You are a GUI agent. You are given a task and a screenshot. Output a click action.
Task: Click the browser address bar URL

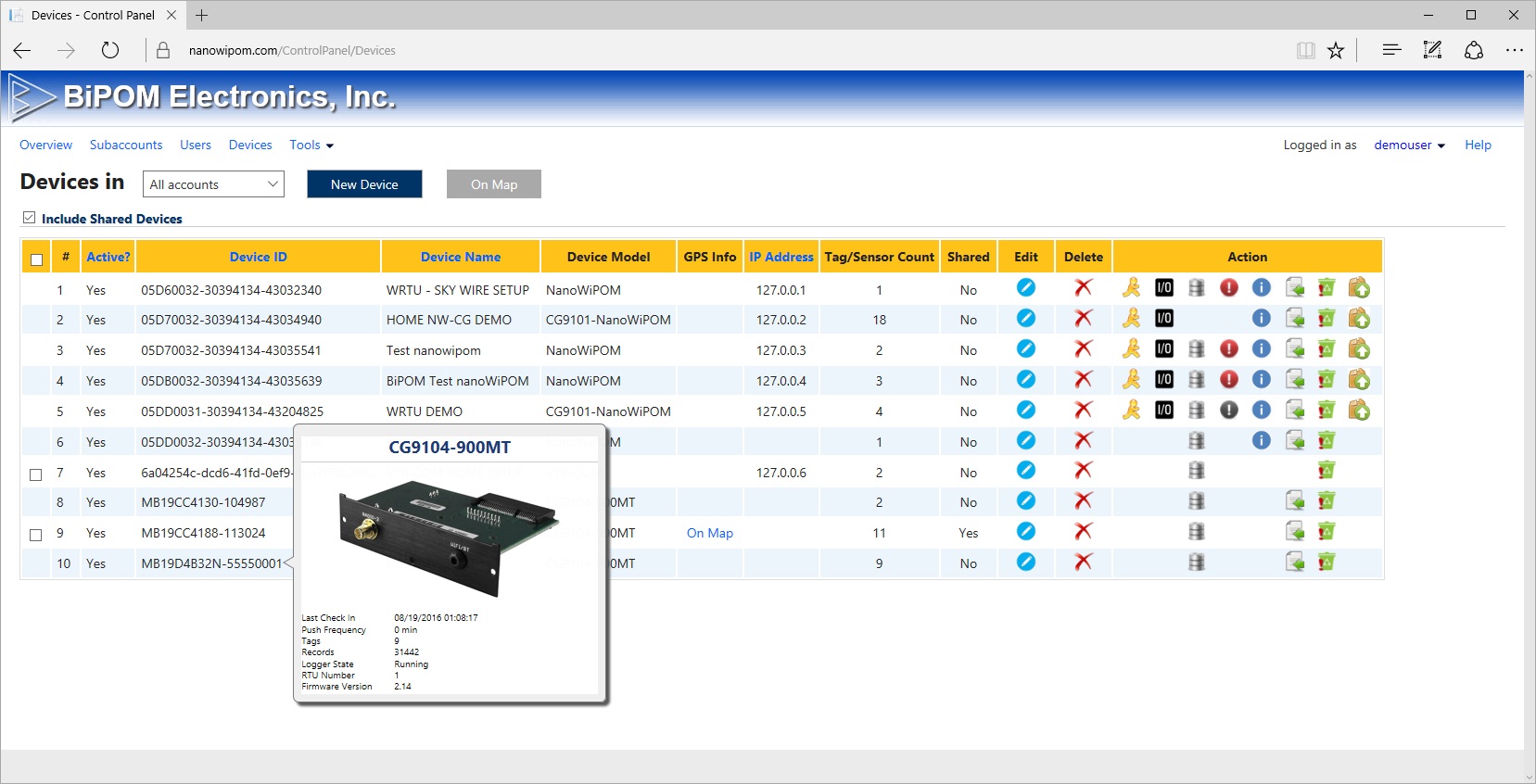coord(292,51)
